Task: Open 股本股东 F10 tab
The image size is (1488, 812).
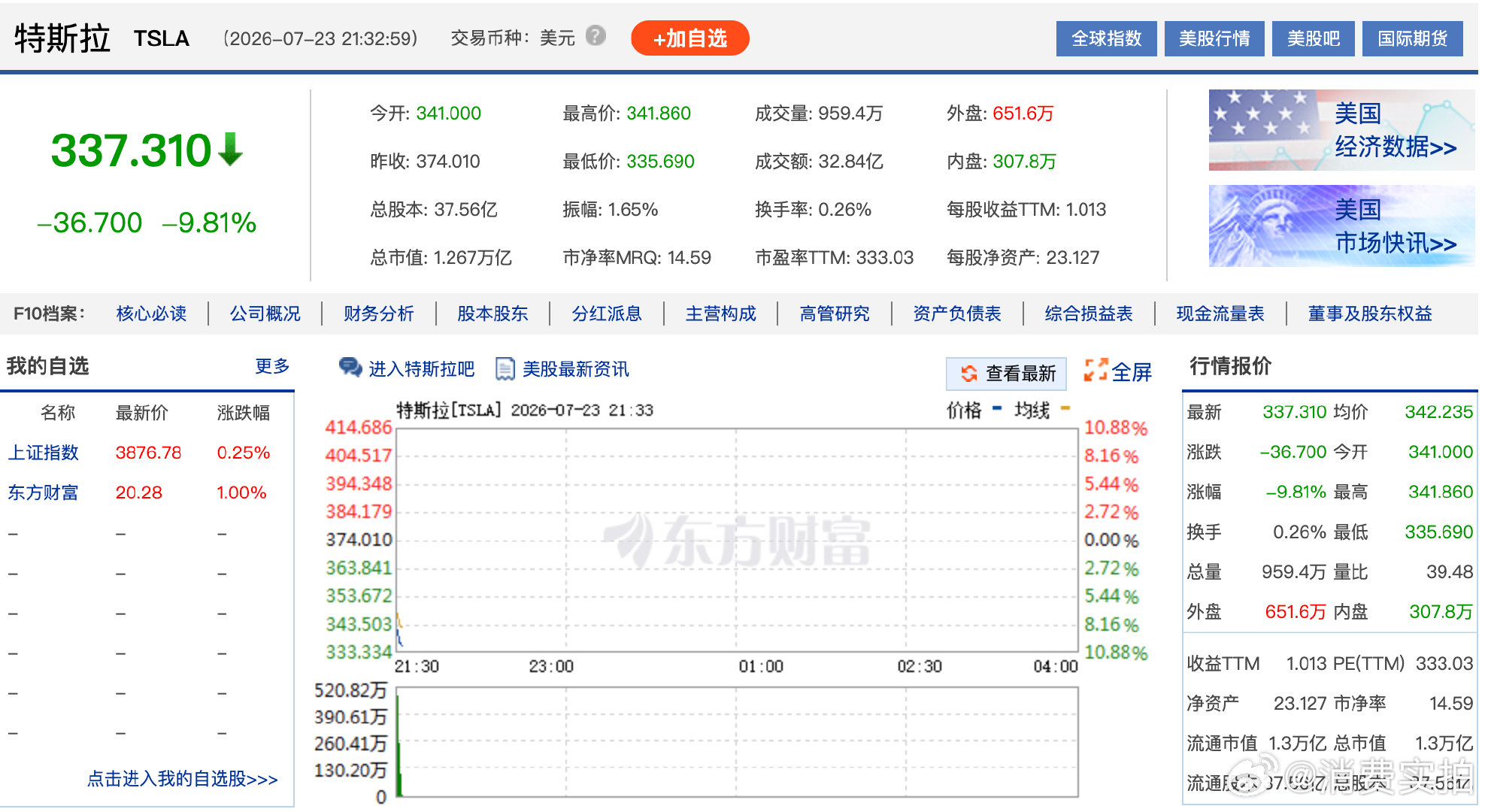Action: (492, 314)
